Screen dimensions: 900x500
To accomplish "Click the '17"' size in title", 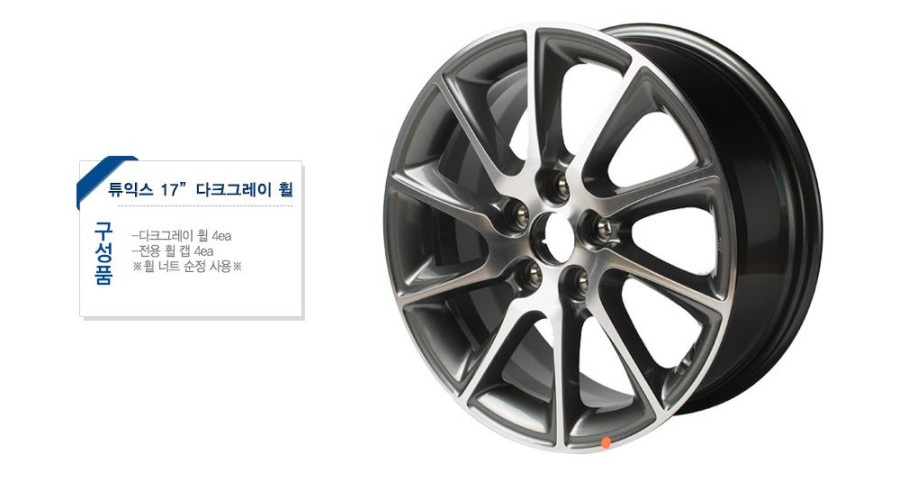I will (174, 189).
